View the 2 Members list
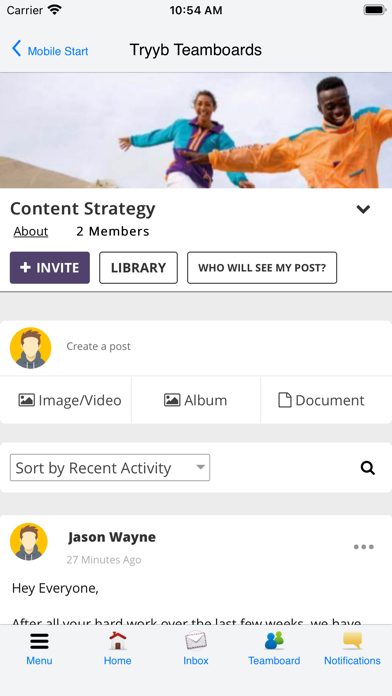This screenshot has height=696, width=392. (113, 231)
